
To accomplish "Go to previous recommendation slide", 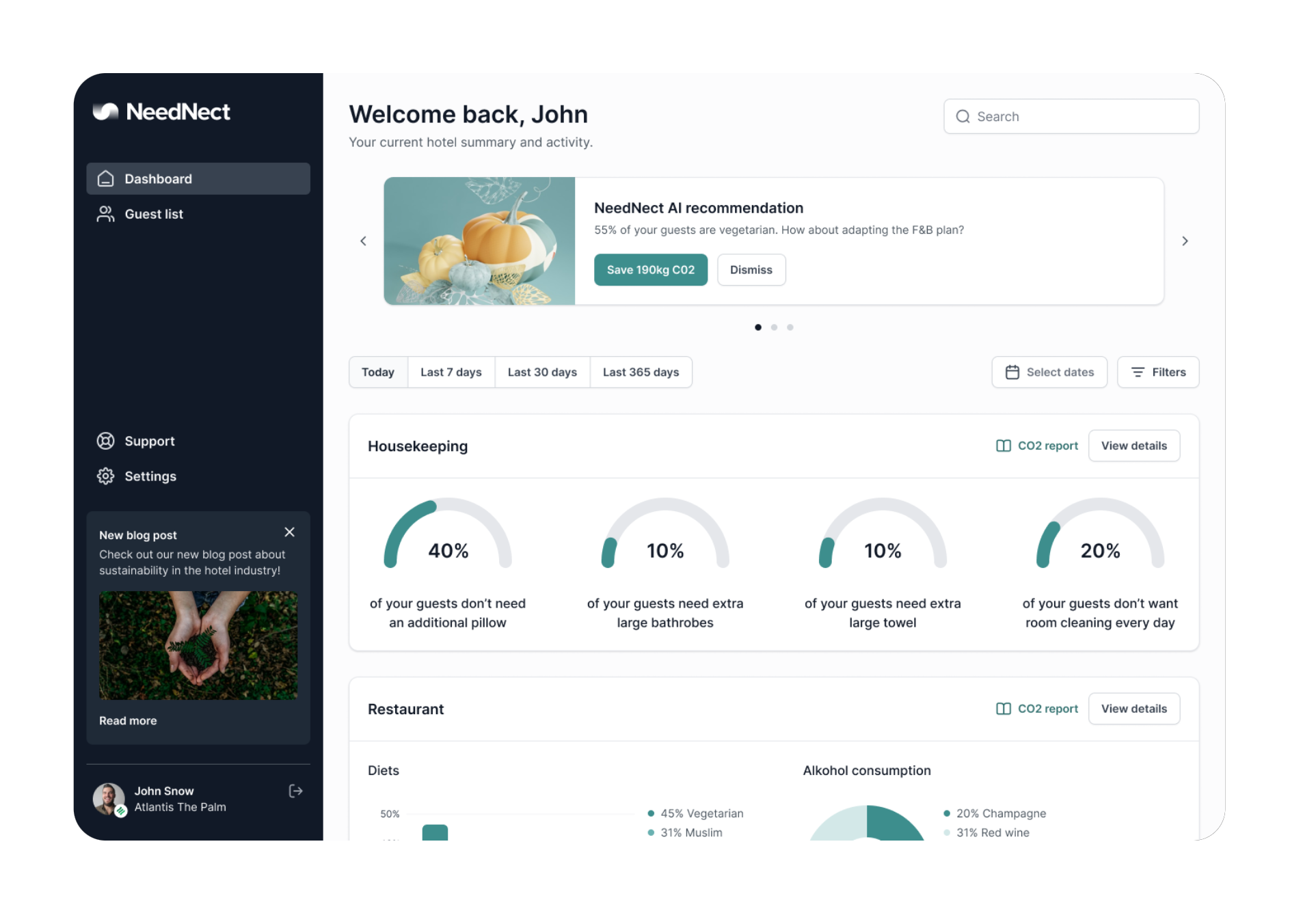I will click(x=363, y=241).
